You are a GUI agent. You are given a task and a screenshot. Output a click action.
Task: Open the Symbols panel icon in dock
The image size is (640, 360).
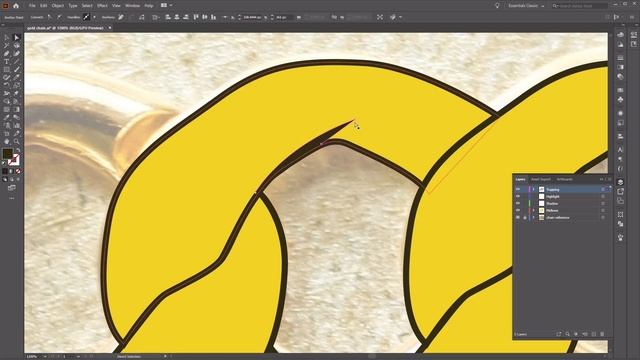click(x=620, y=99)
